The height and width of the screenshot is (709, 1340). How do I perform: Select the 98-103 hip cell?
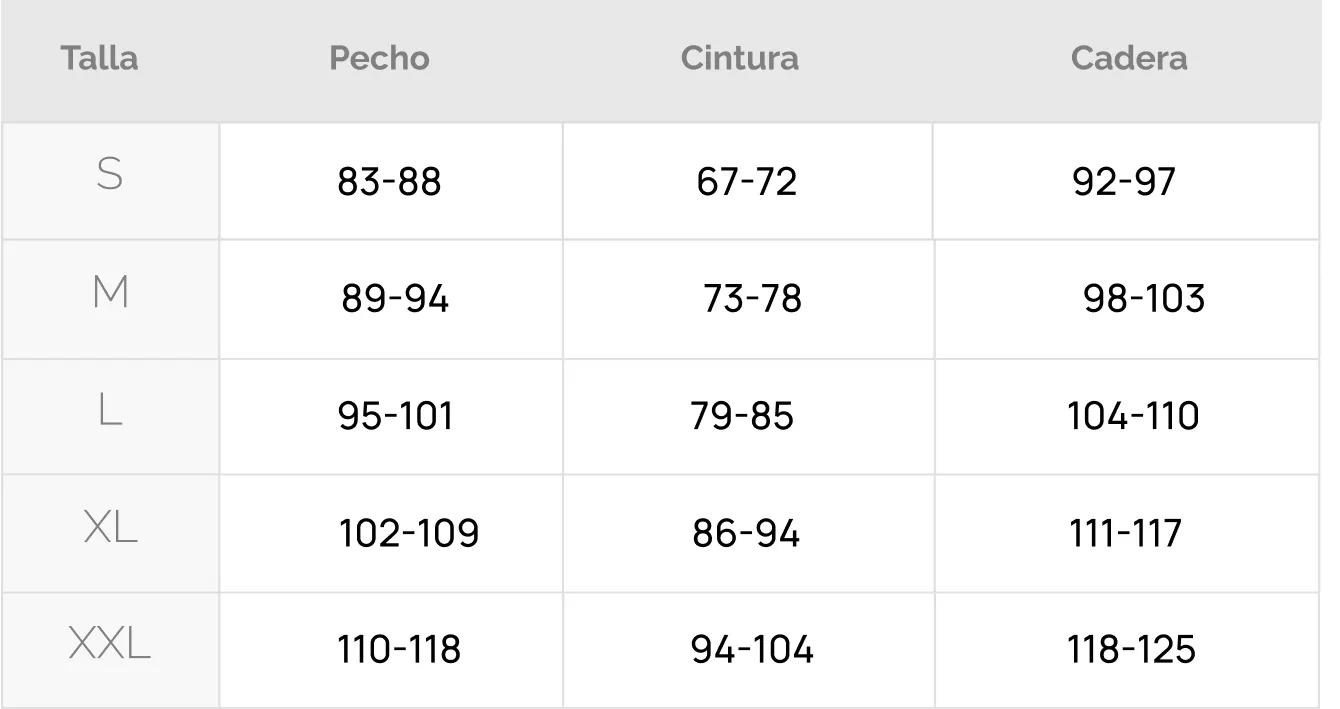tap(1144, 298)
